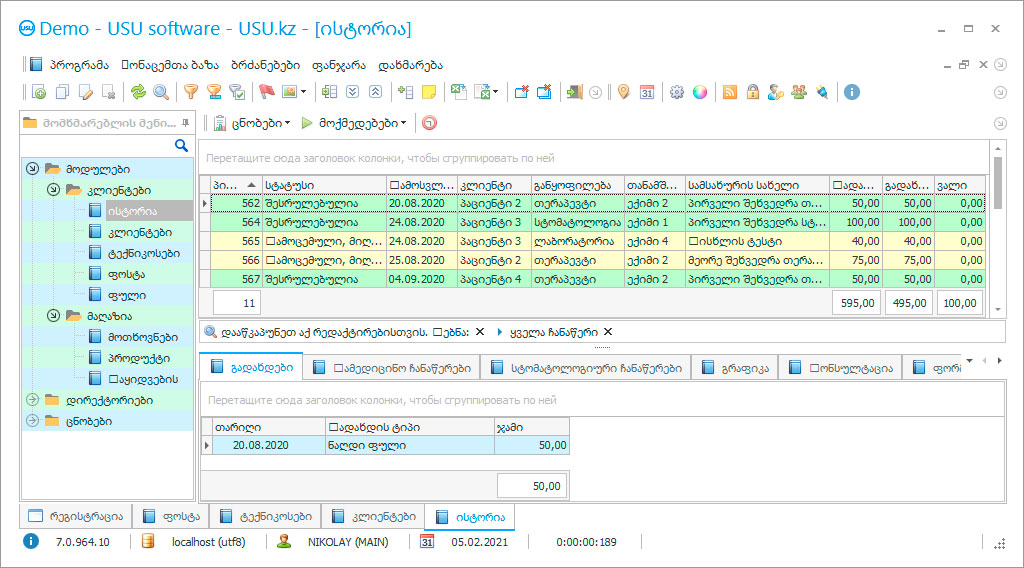Click the green refresh arrows icon

pos(138,92)
